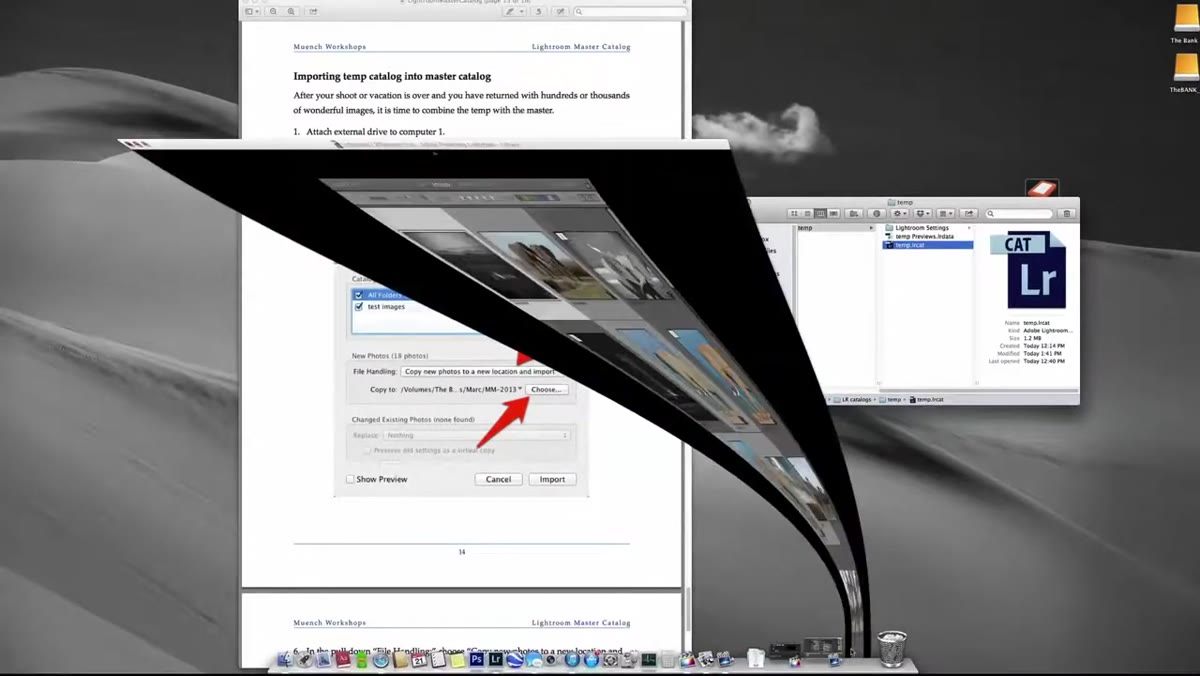1200x676 pixels.
Task: Click the Import button
Action: 552,479
